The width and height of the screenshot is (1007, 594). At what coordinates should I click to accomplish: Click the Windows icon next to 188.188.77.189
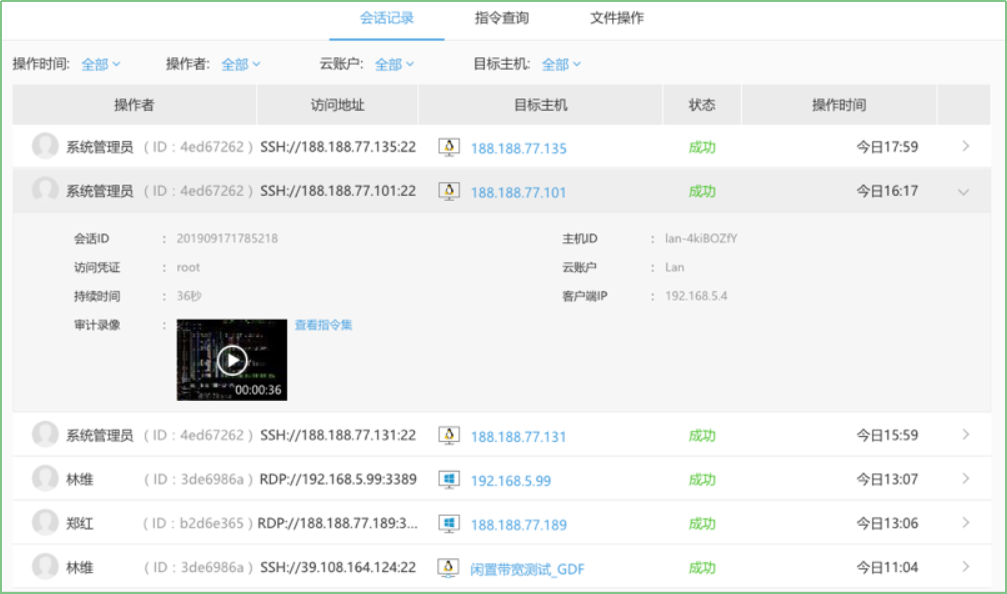[447, 524]
